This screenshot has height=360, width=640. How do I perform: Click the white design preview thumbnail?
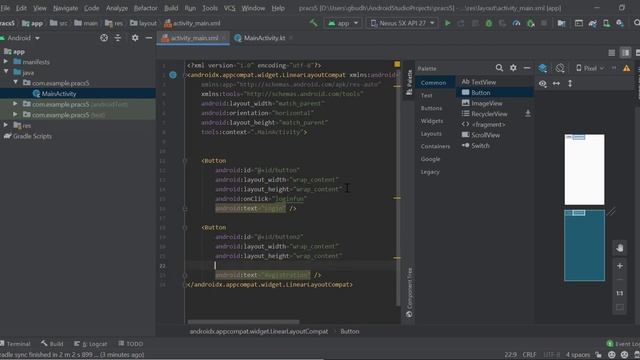(584, 169)
